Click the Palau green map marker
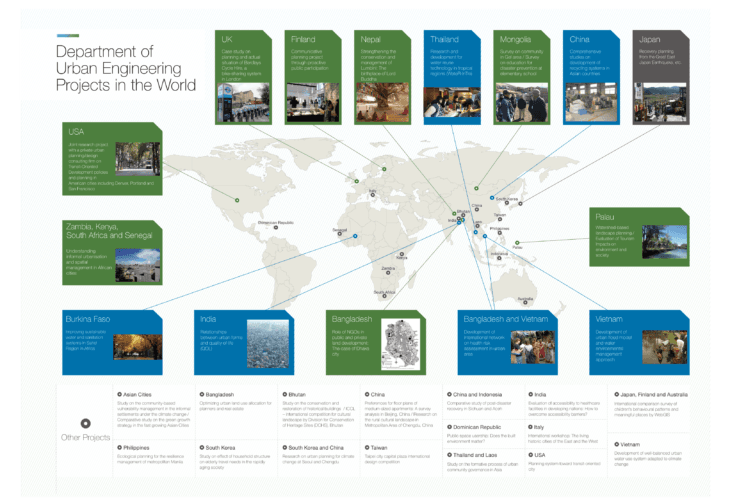The image size is (730, 500). (x=517, y=243)
